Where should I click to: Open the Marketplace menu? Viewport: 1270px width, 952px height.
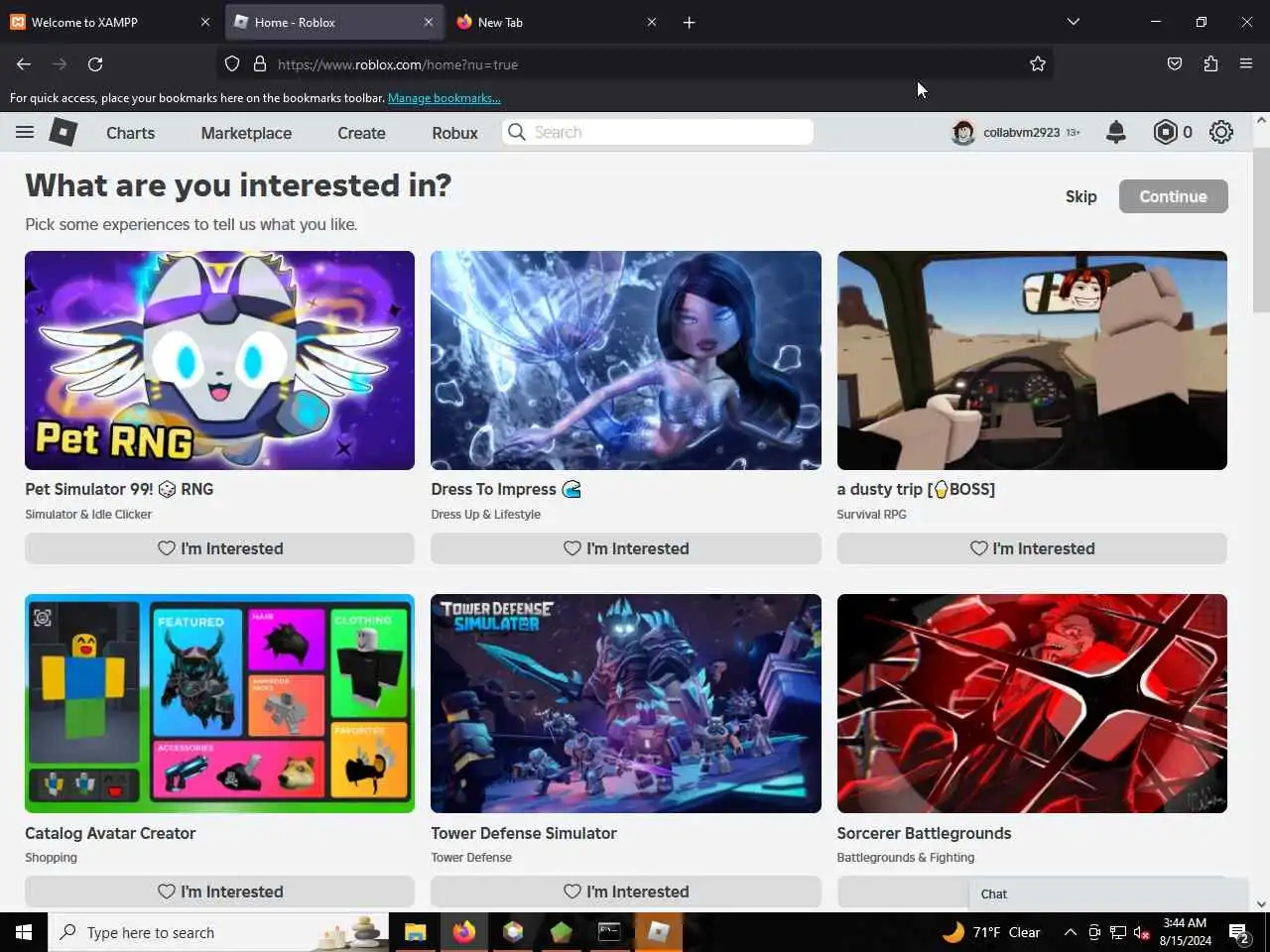point(246,133)
